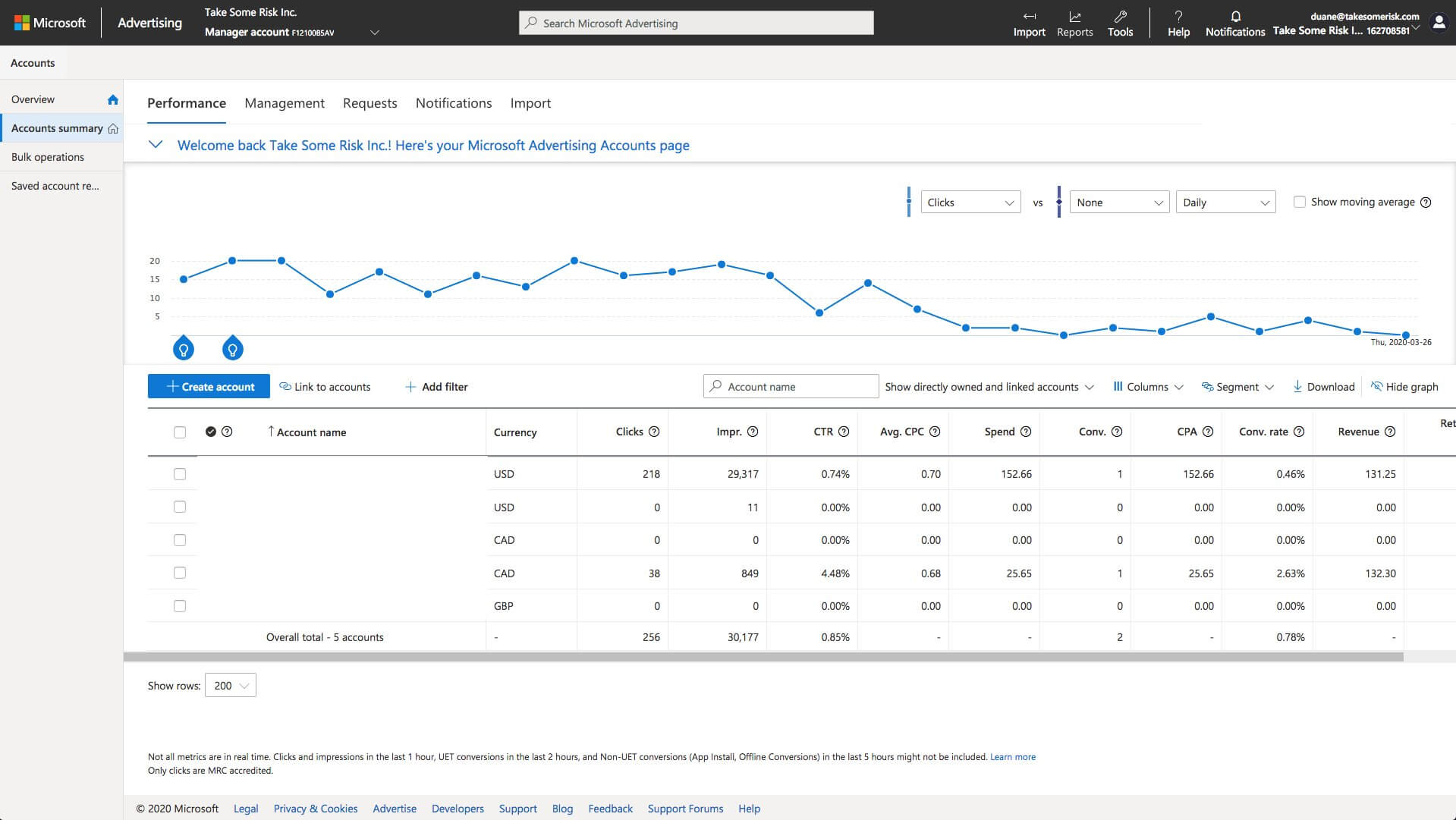1456x820 pixels.
Task: Click the Microsoft logo
Action: 50,23
